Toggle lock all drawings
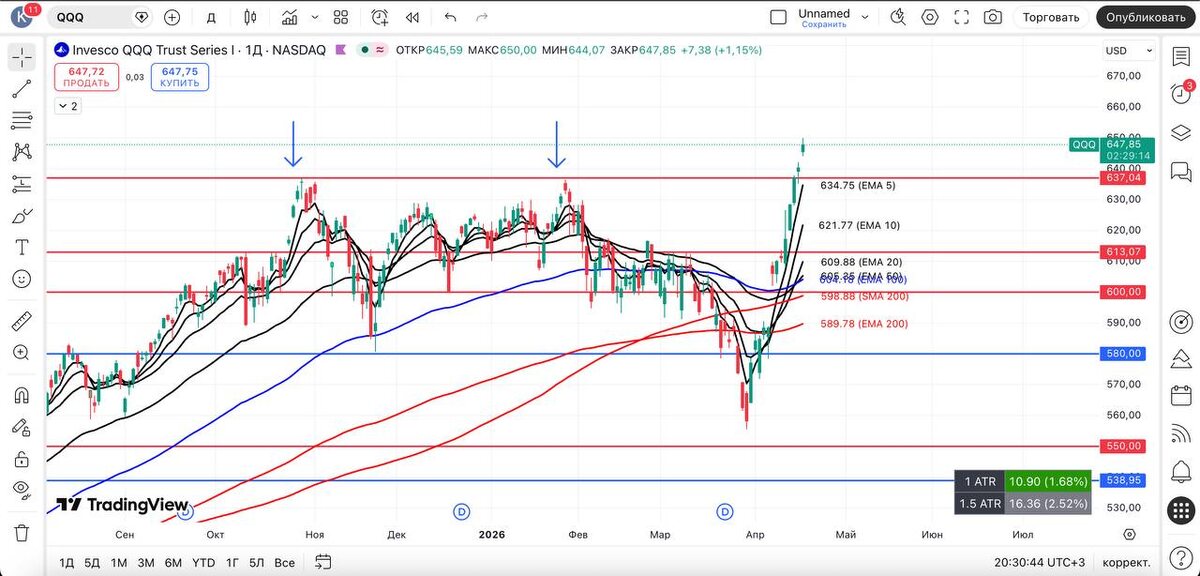This screenshot has width=1200, height=576. pos(21,458)
